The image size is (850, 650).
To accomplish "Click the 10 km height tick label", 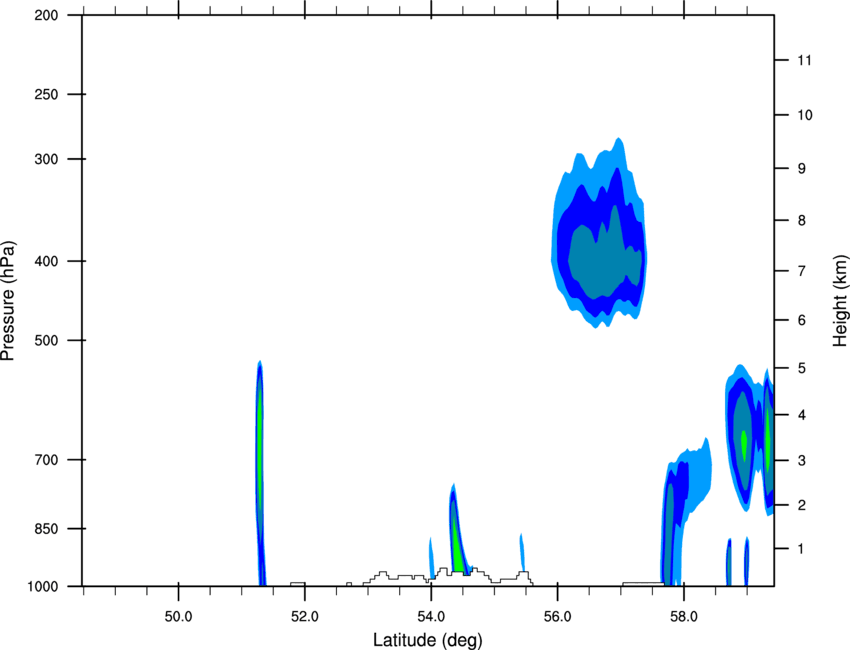I will pos(805,115).
